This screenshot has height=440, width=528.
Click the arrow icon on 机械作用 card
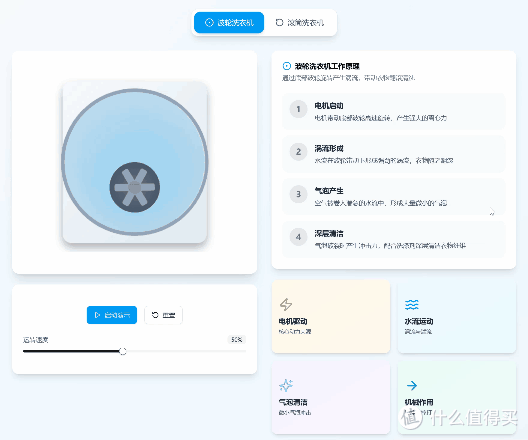coord(412,385)
